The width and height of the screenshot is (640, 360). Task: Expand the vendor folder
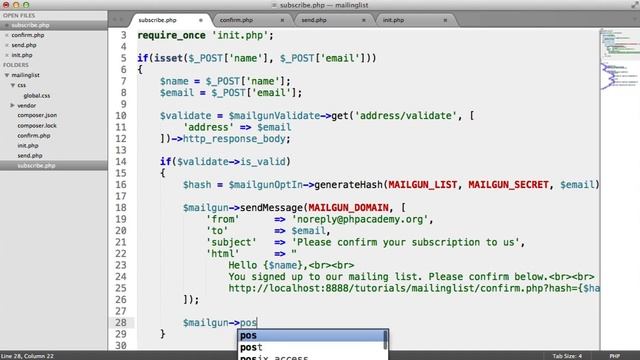click(12, 105)
